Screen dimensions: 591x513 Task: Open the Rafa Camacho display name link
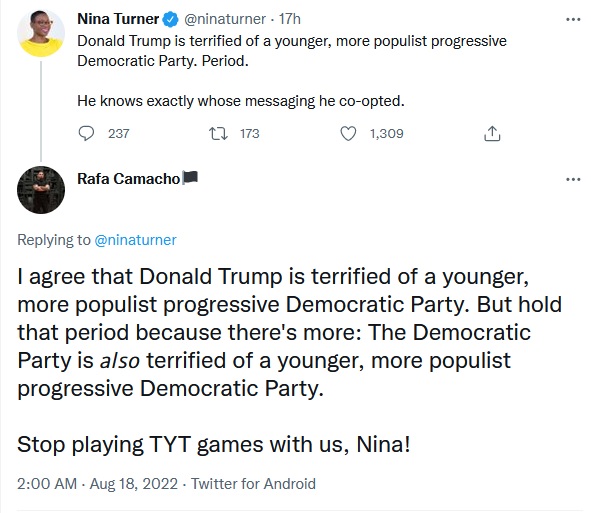click(x=129, y=179)
